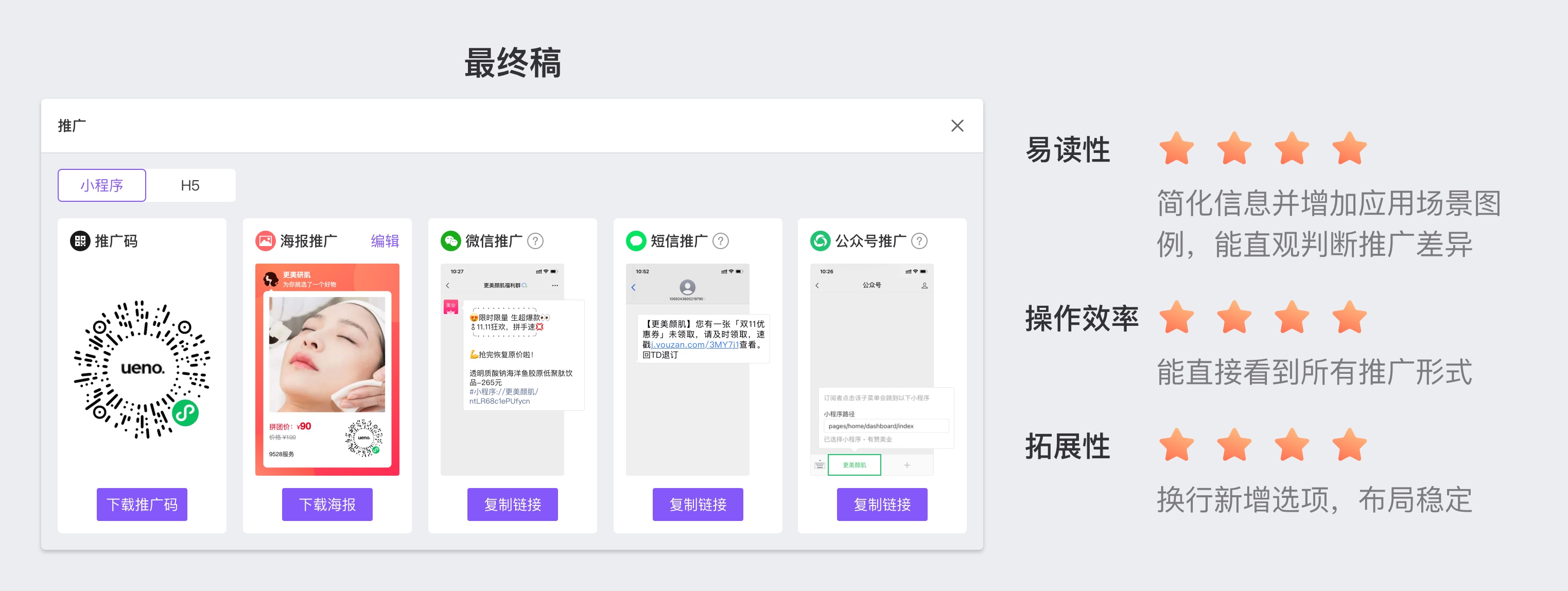Open help tooltip next to 微信推广
The height and width of the screenshot is (591, 1568).
[535, 241]
